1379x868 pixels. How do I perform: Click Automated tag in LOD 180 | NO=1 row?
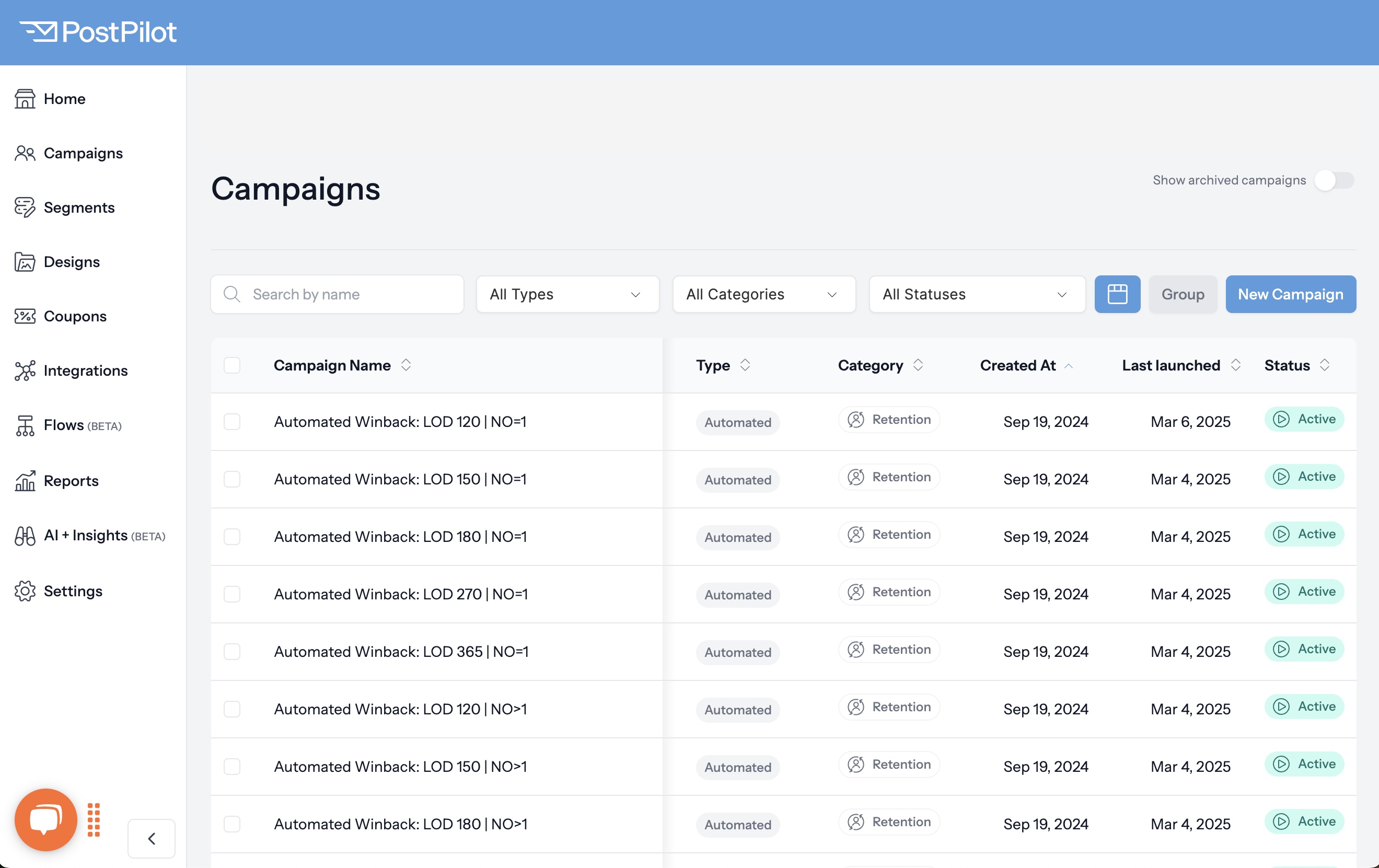[x=738, y=538]
